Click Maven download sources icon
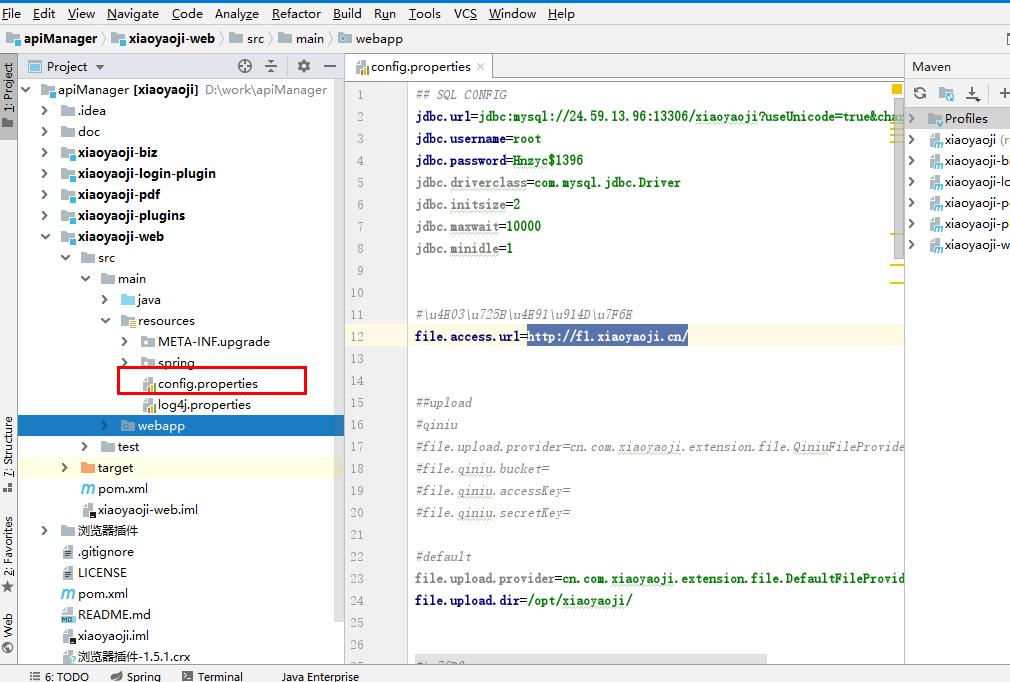 pos(973,94)
